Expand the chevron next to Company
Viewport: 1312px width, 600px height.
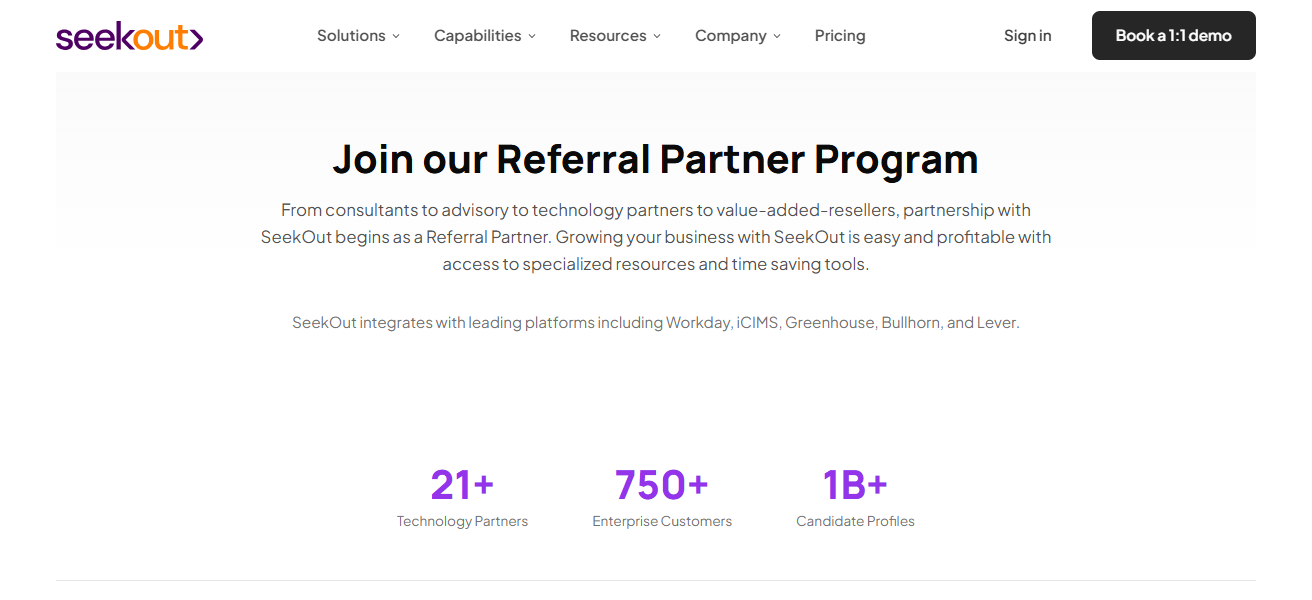tap(777, 36)
